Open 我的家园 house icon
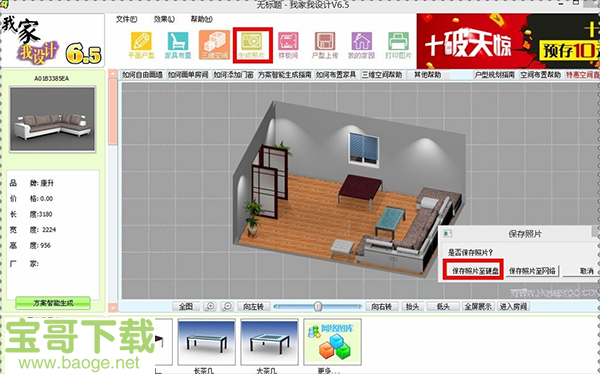This screenshot has height=374, width=600. [361, 46]
